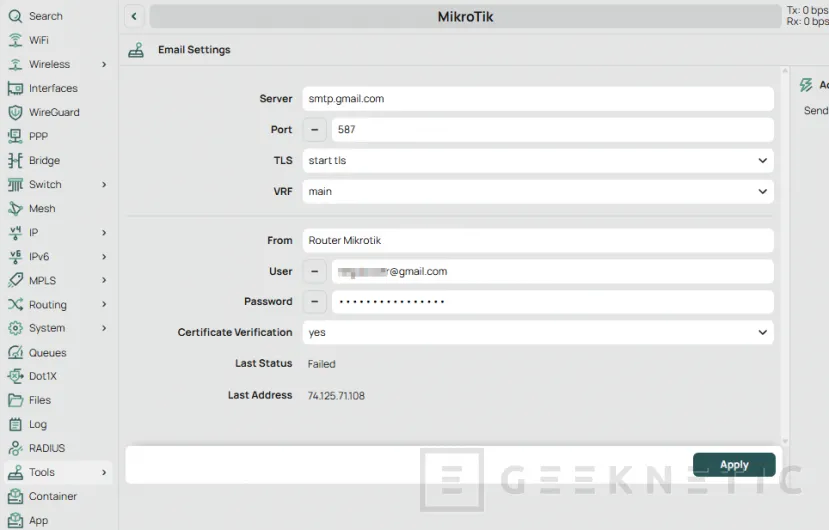This screenshot has height=530, width=829.
Task: Select the Bridge icon
Action: pyautogui.click(x=15, y=160)
